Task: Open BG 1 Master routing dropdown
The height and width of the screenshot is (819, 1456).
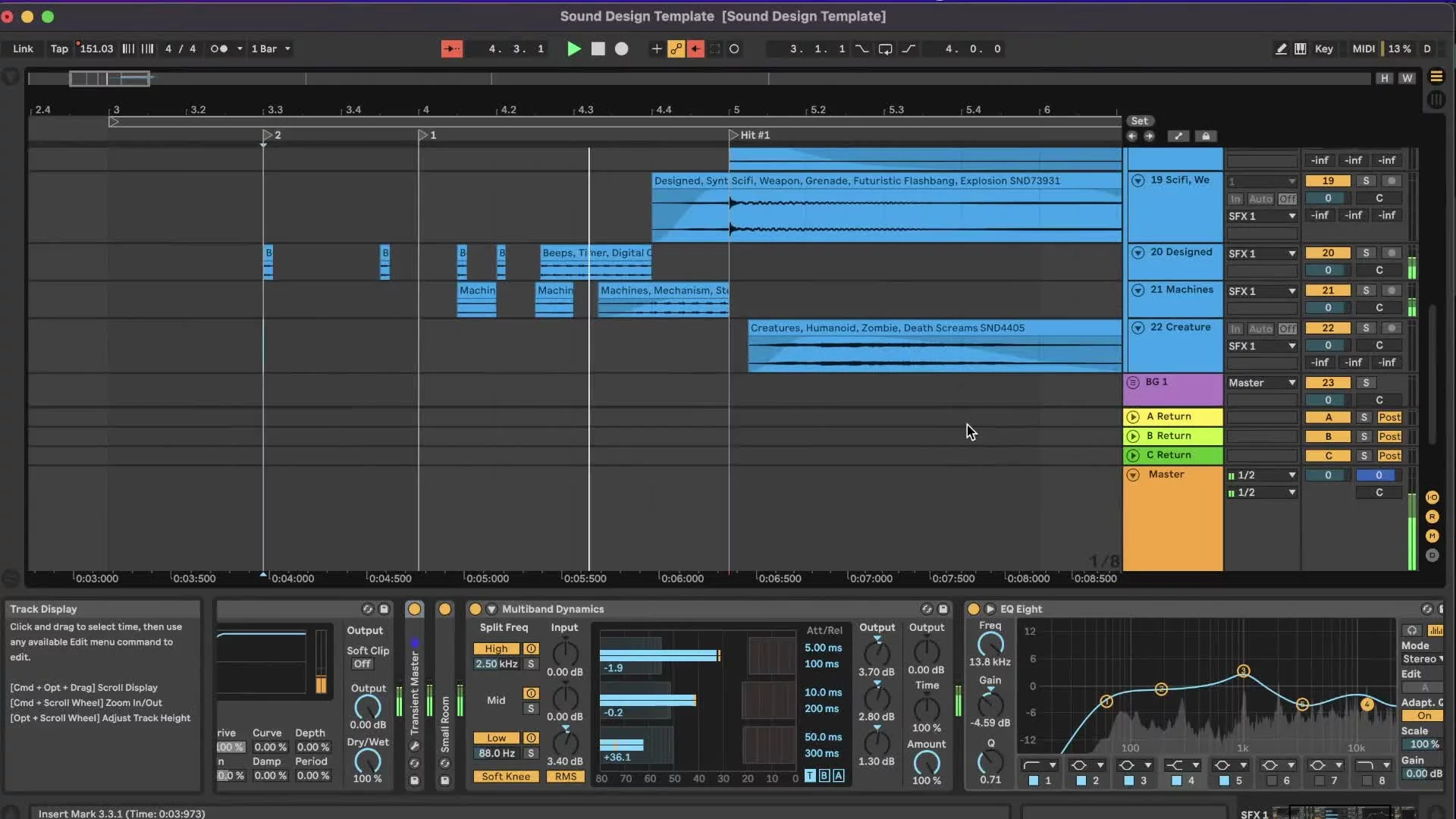Action: (x=1262, y=383)
